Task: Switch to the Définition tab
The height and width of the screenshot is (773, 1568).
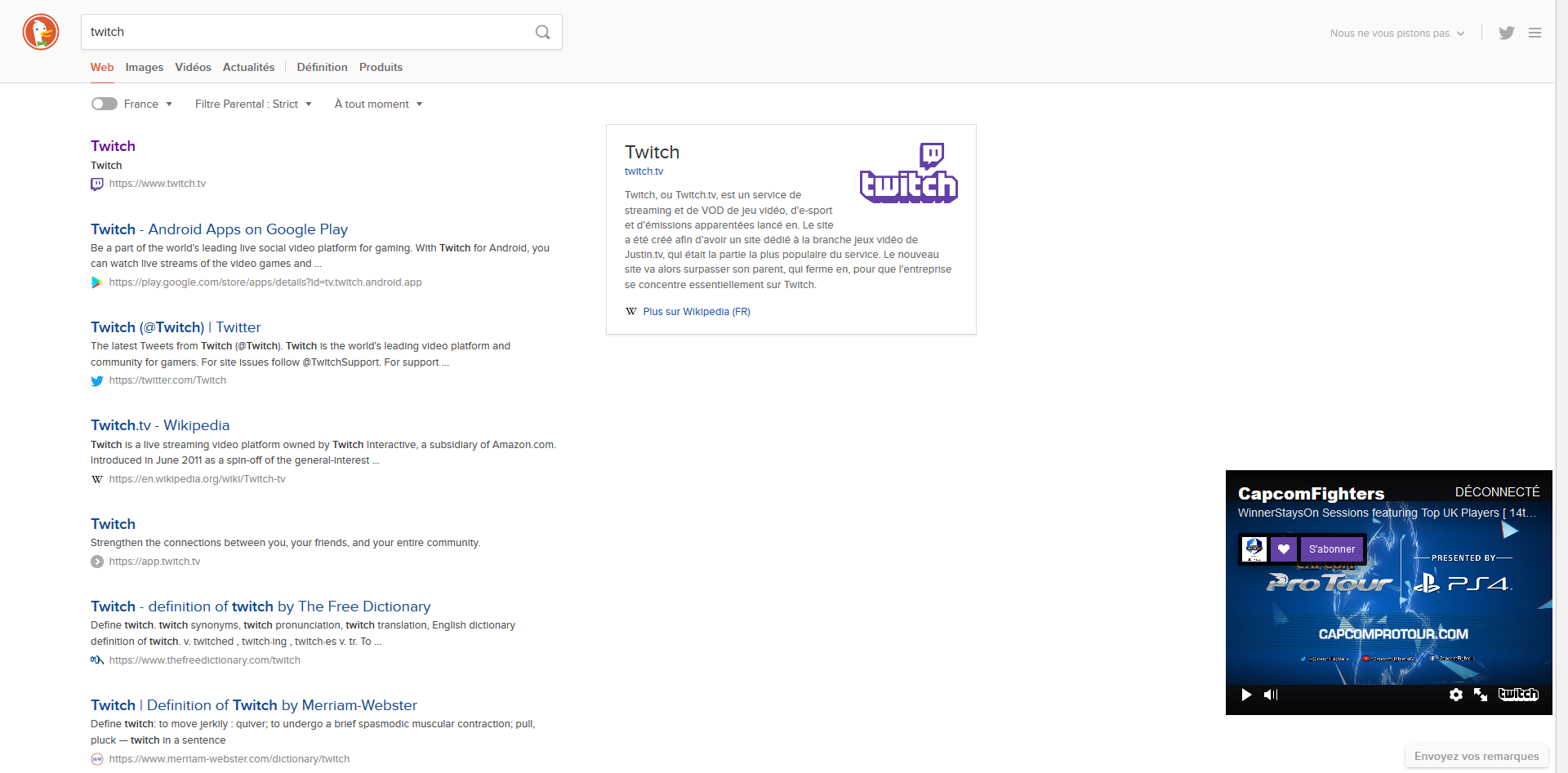Action: tap(322, 67)
